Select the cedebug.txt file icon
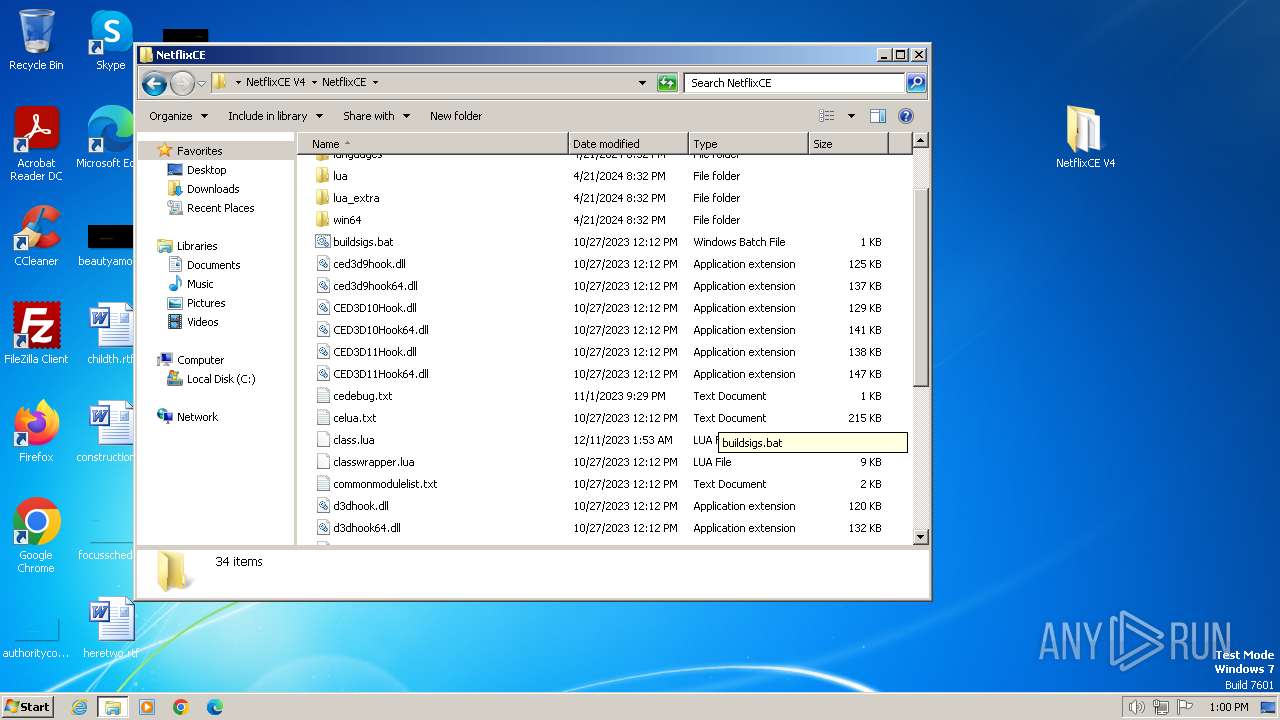This screenshot has height=720, width=1280. (322, 396)
